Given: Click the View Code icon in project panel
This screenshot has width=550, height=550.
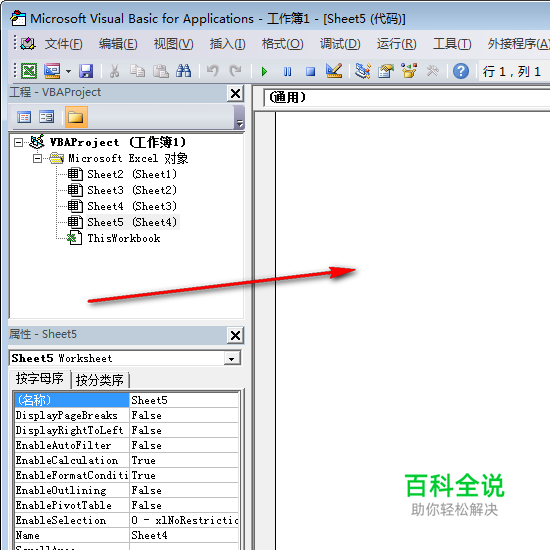Looking at the screenshot, I should tap(24, 117).
